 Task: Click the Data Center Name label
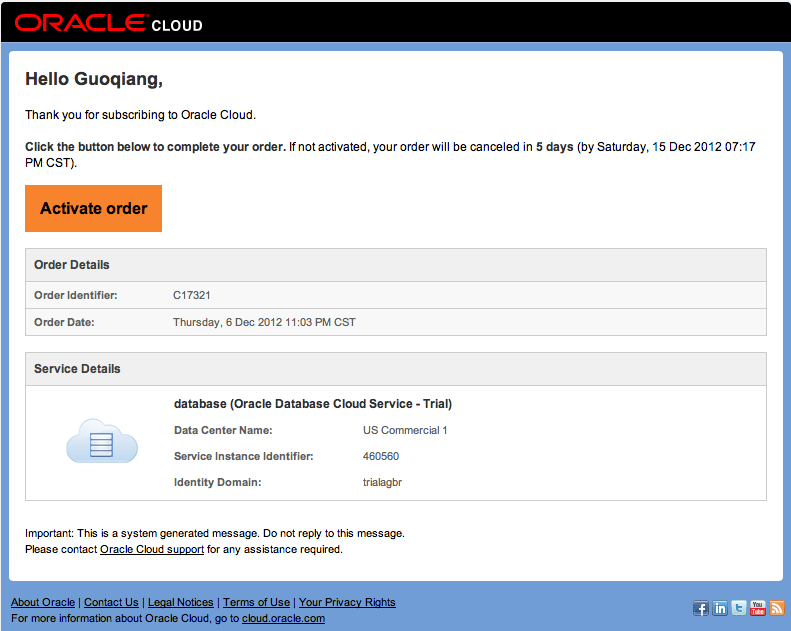click(x=223, y=430)
